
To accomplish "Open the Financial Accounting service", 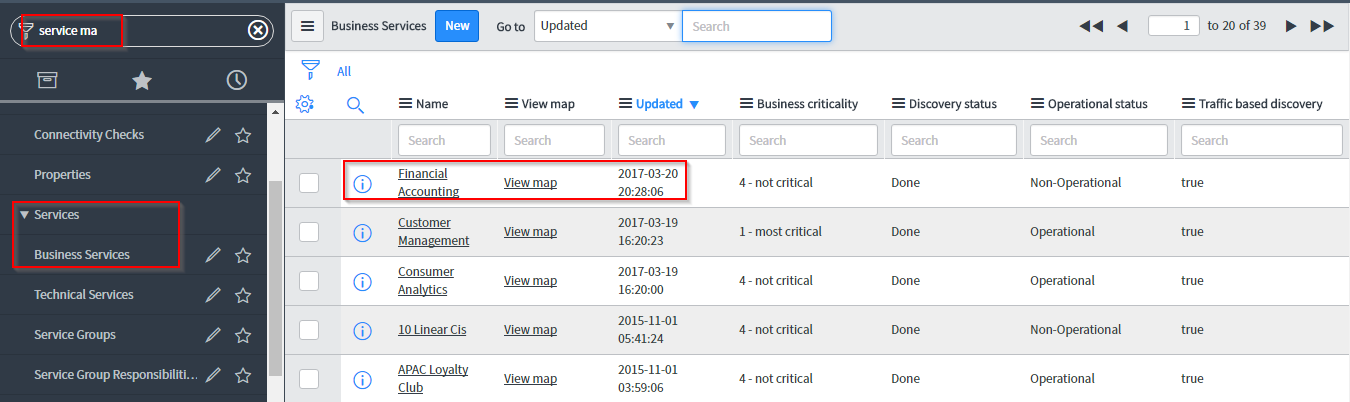I will point(428,183).
